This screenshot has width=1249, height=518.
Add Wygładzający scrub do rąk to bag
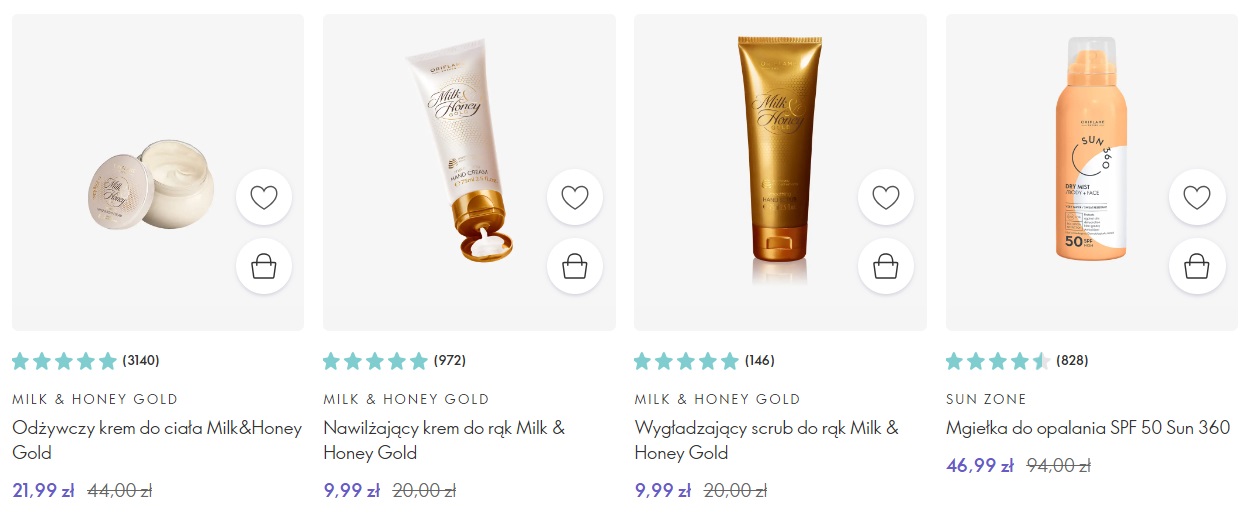pos(886,266)
